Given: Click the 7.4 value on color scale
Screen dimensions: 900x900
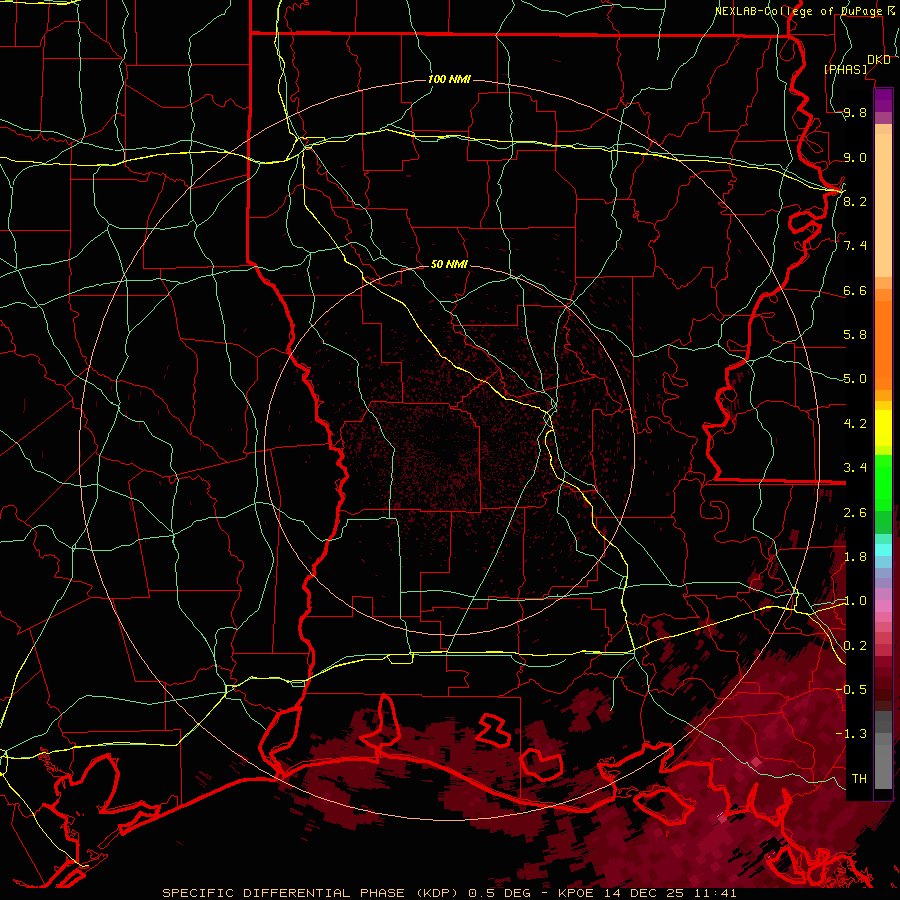Looking at the screenshot, I should pos(855,246).
